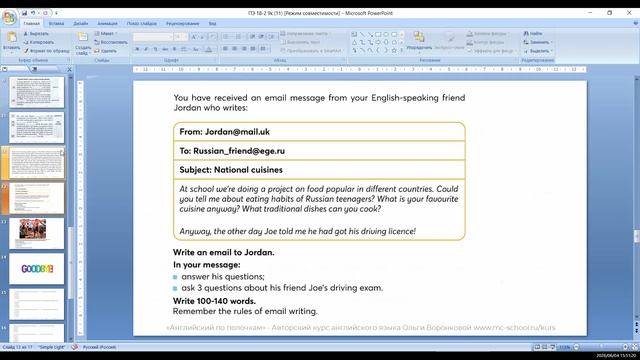Click Русский language indicator in status bar

click(x=99, y=347)
